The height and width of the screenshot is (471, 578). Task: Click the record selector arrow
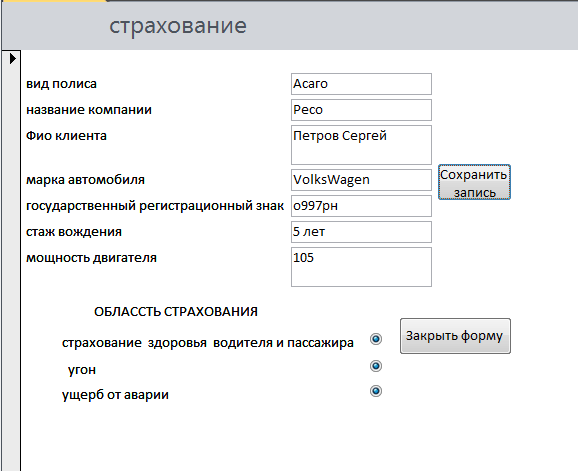point(13,59)
